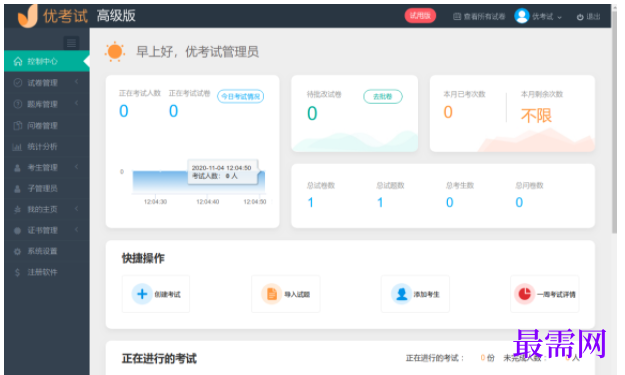Click the icon beside 我的主页
Screen dimensions: 625x375
tap(18, 209)
